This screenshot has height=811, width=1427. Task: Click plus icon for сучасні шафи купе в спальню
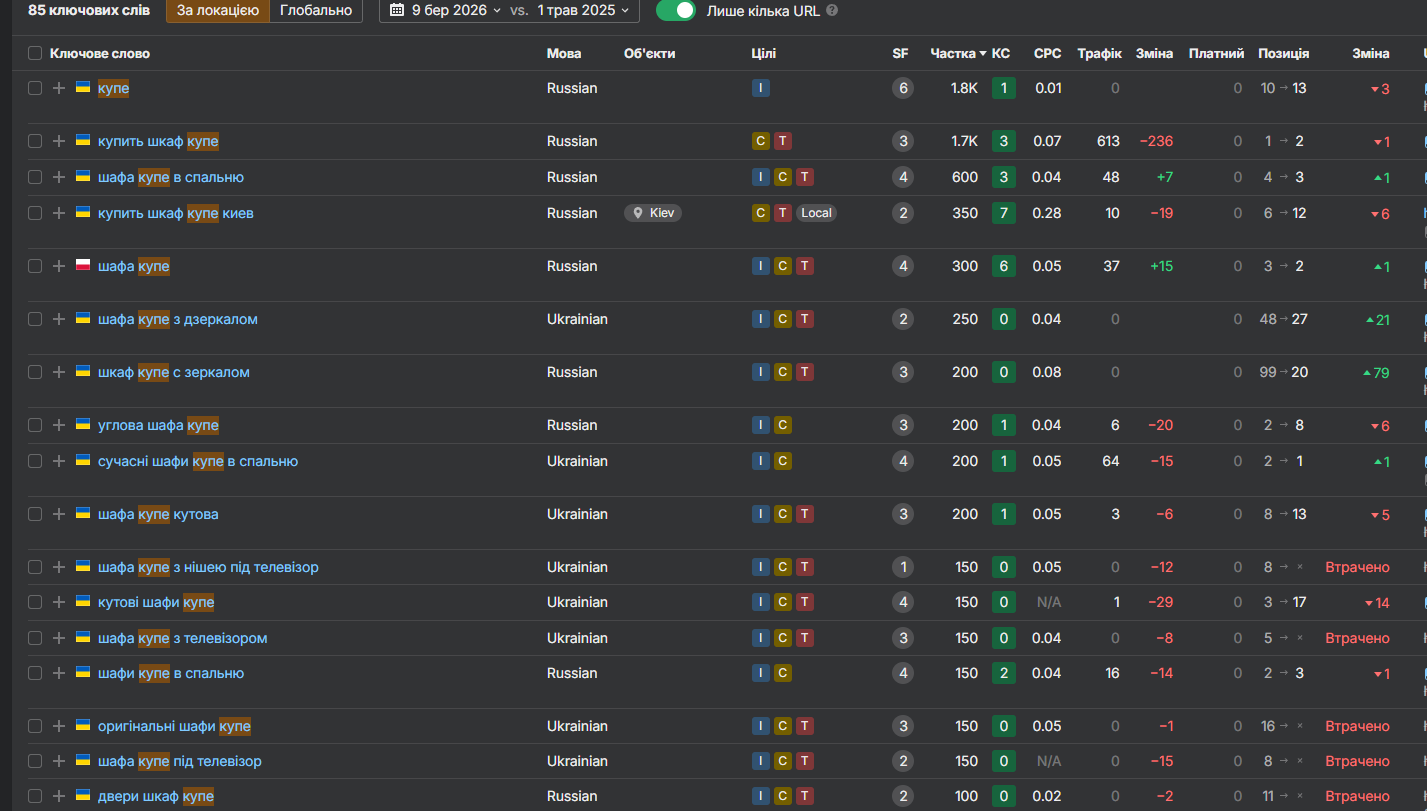click(58, 461)
